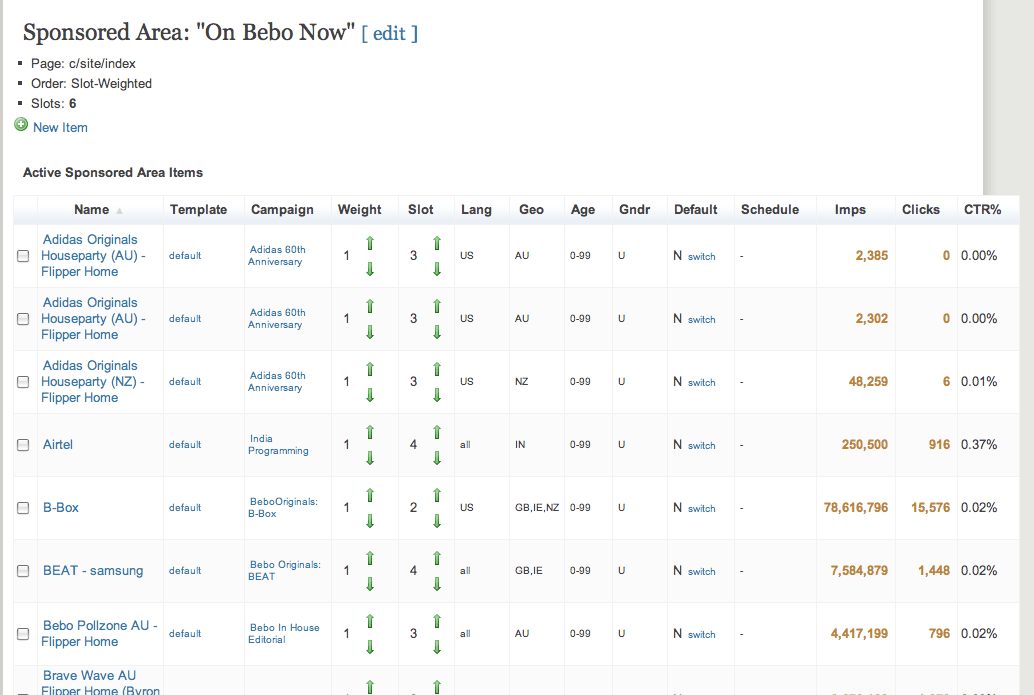The image size is (1034, 695).
Task: Increase weight for BEAT - samsung
Action: [x=370, y=559]
